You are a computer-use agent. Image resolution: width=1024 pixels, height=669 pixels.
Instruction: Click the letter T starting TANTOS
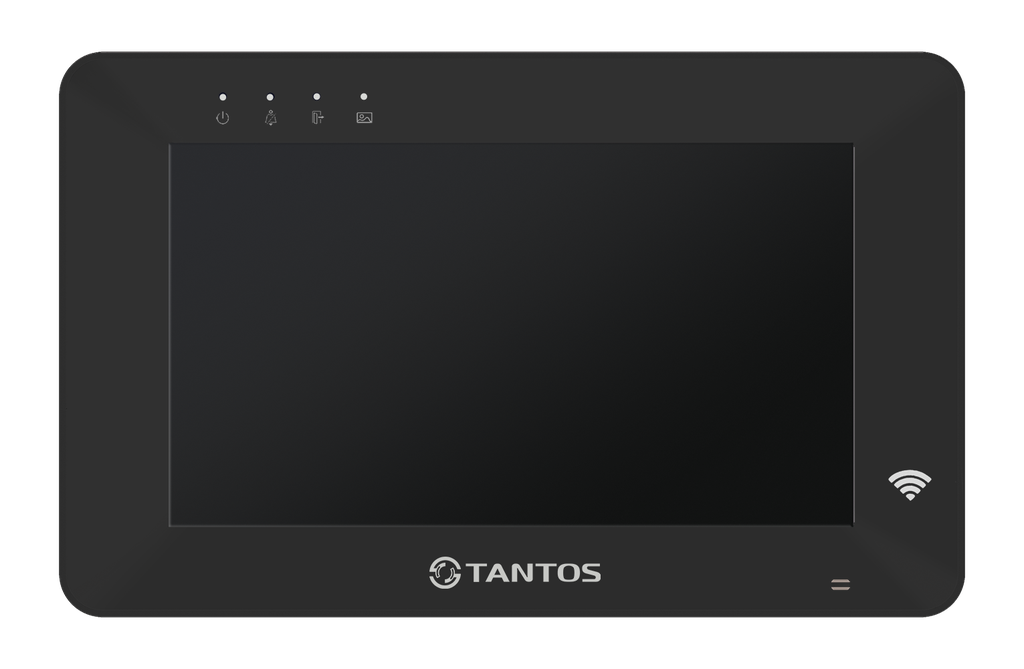pos(474,573)
